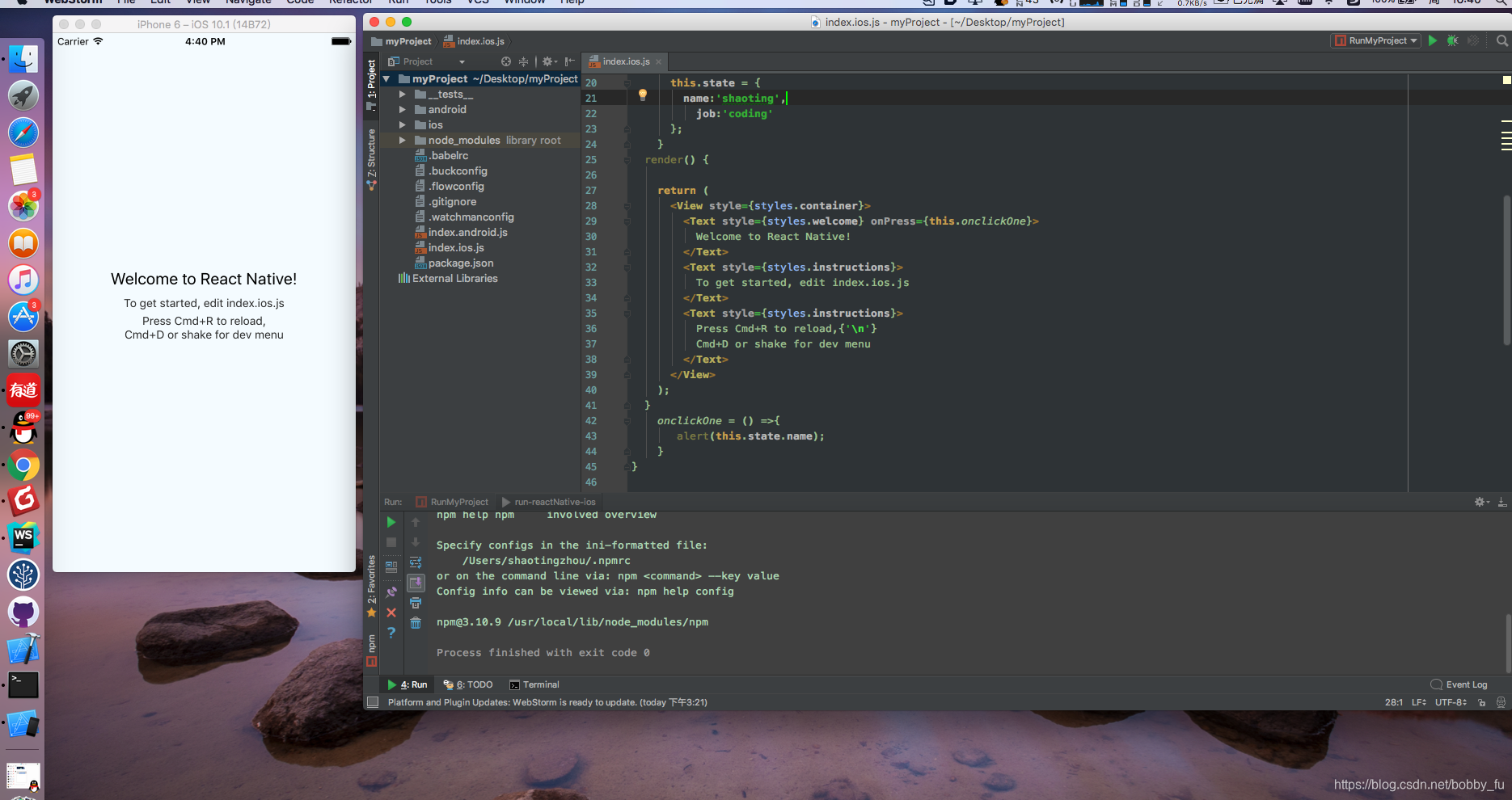The width and height of the screenshot is (1512, 800).
Task: Click Welcome to React Native! in simulator
Action: click(x=204, y=279)
